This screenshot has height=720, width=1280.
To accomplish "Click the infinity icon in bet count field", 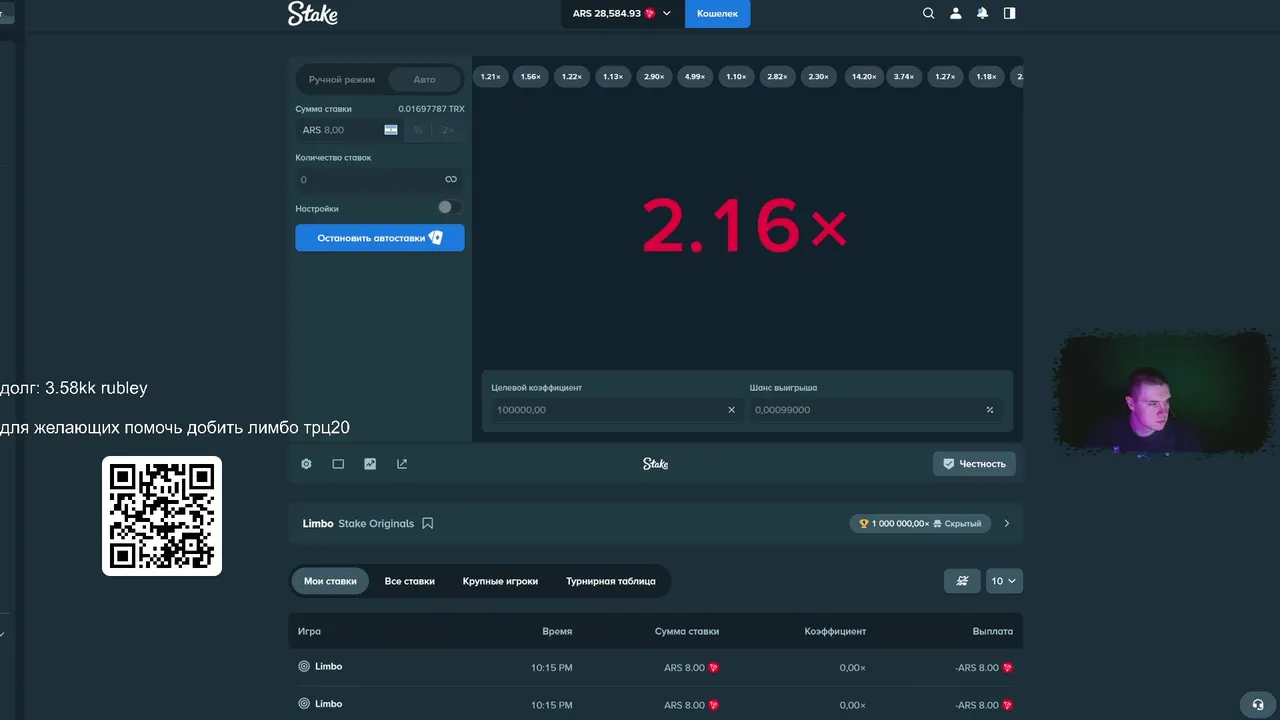I will point(451,180).
